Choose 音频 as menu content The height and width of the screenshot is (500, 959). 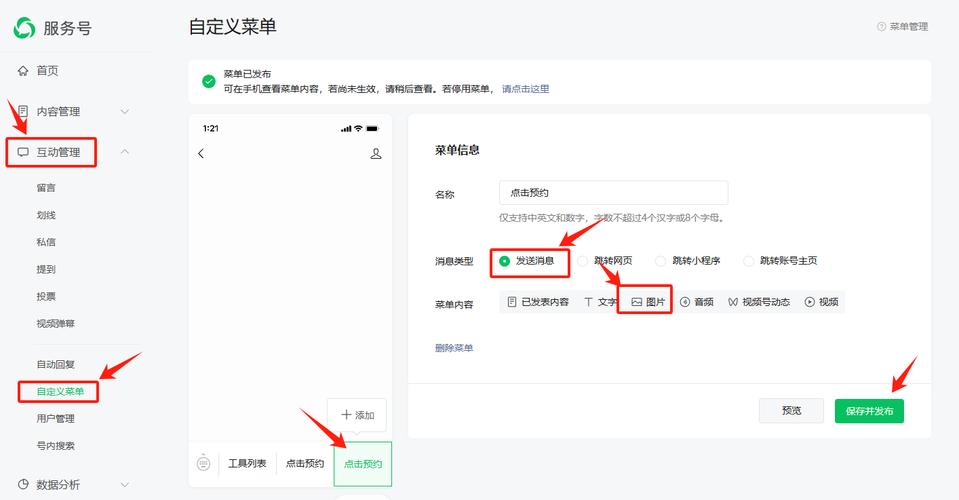pos(697,302)
